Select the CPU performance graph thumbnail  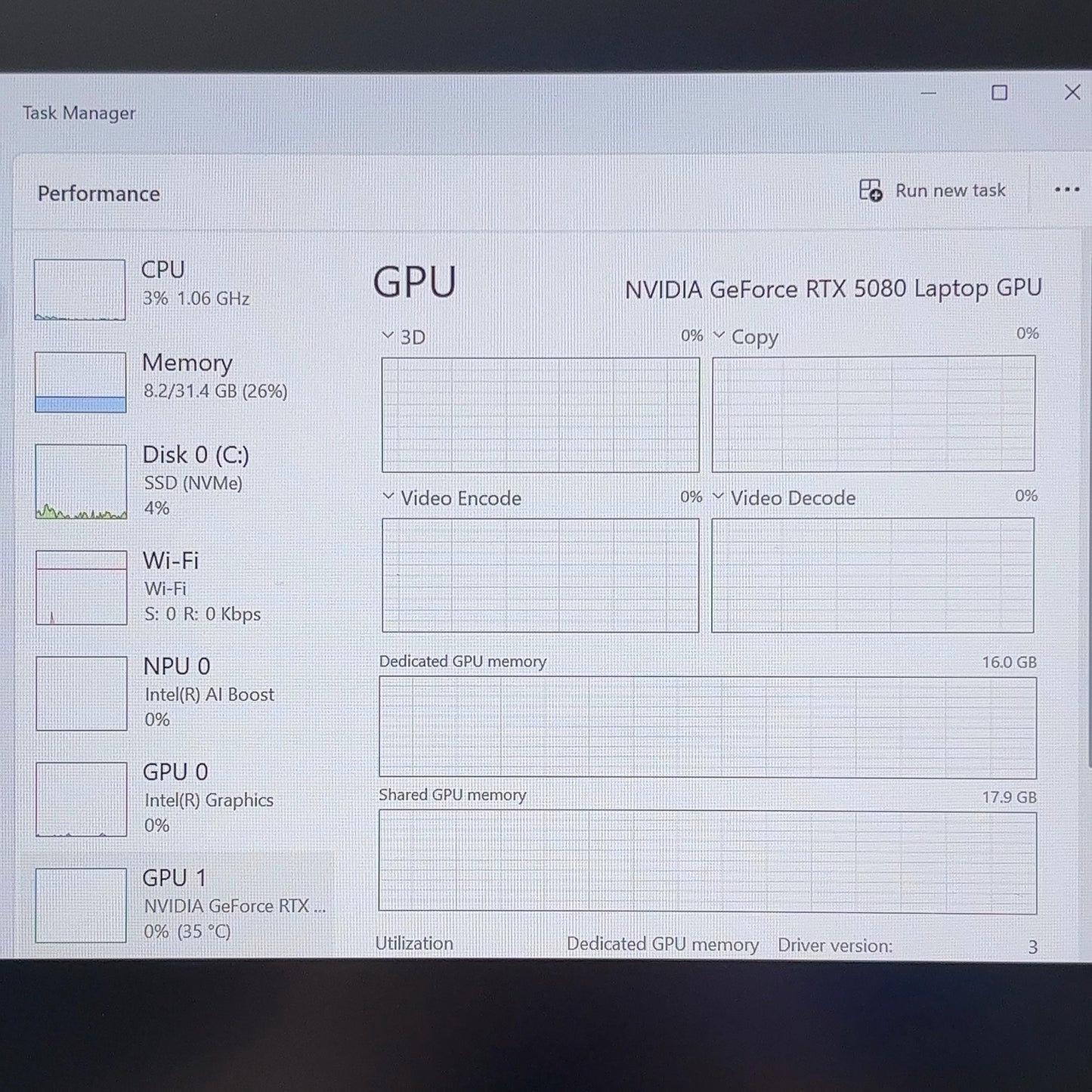[79, 289]
